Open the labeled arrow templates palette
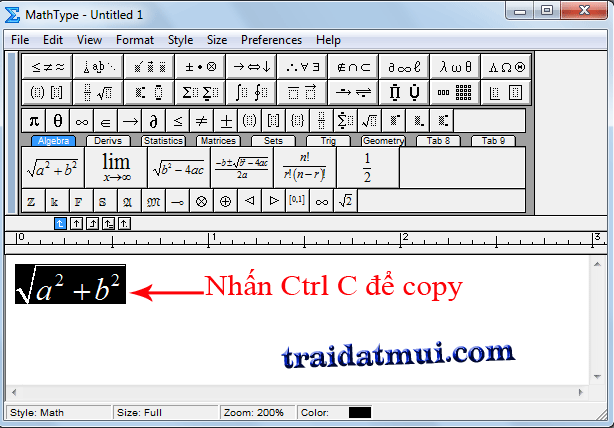The height and width of the screenshot is (428, 614). pos(353,92)
